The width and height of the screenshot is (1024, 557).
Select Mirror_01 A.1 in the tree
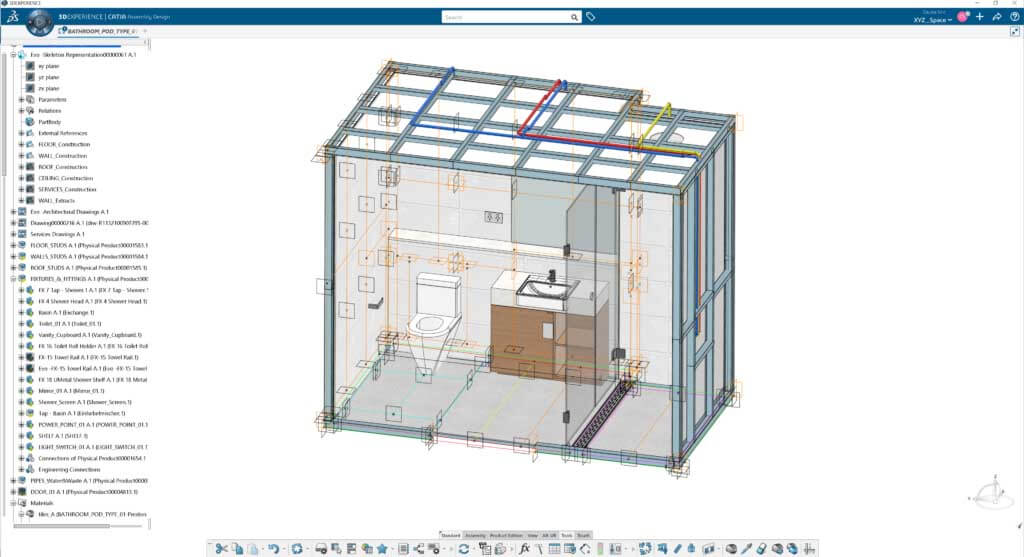(71, 391)
